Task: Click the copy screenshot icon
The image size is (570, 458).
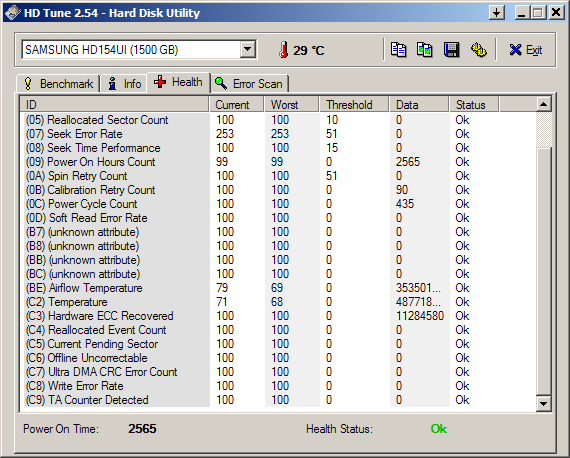Action: 424,50
